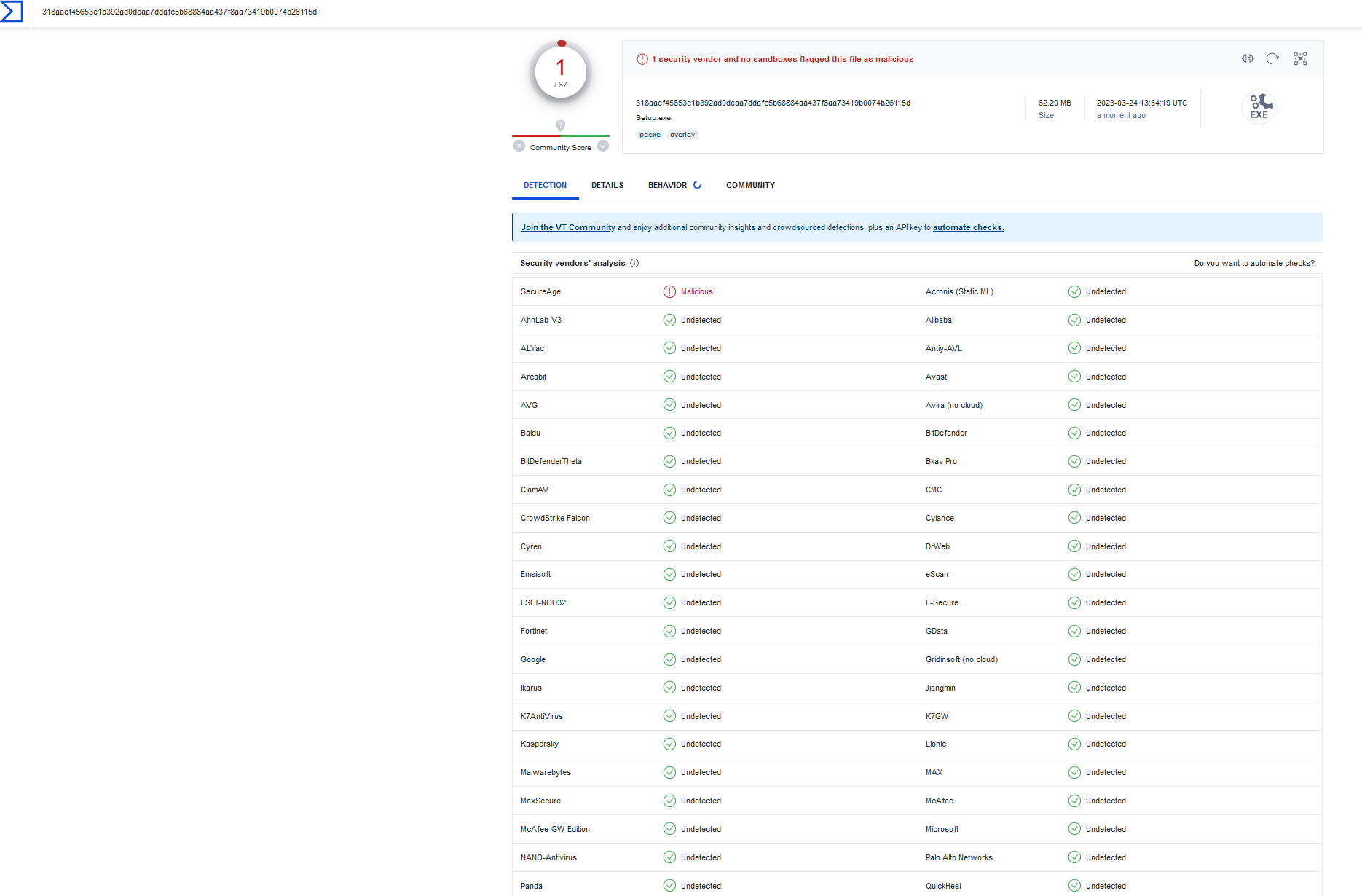
Task: Open the COMMUNITY tab
Action: [x=750, y=186]
